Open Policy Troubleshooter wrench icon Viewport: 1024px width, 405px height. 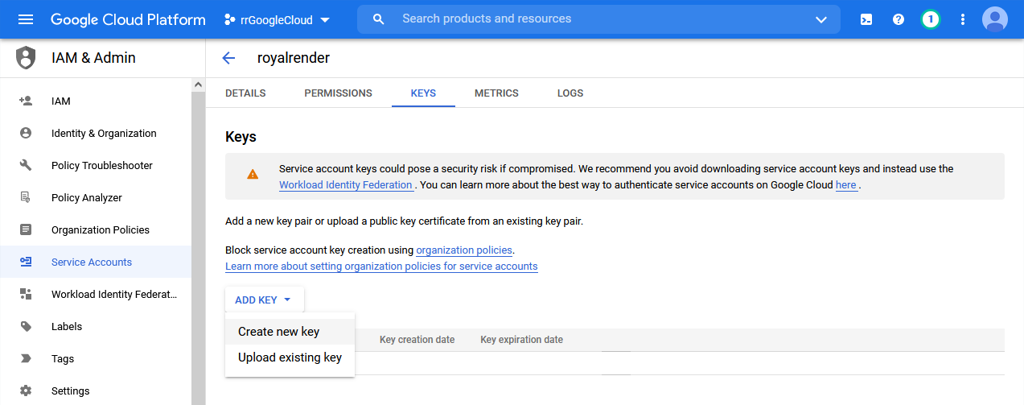pos(25,165)
